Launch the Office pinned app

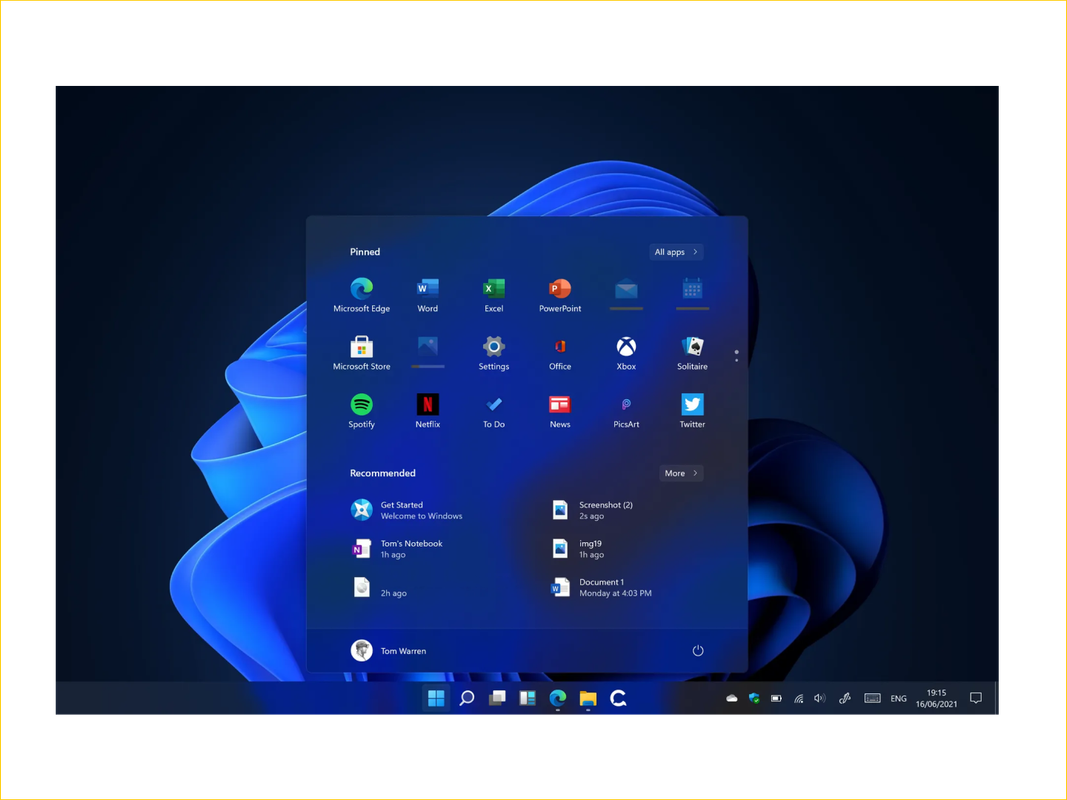pos(559,352)
